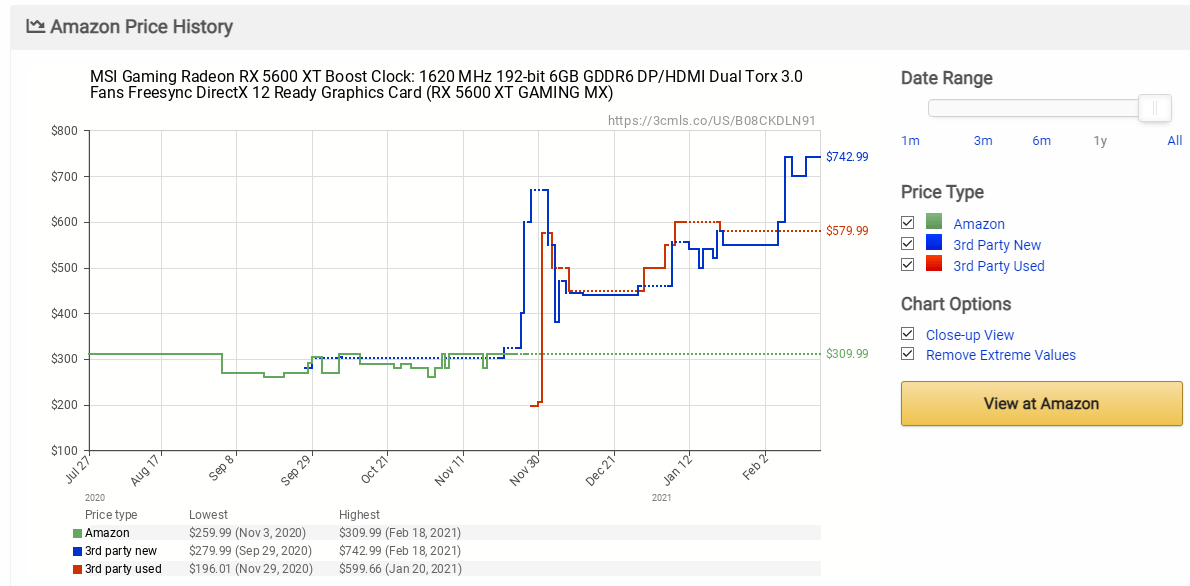Click the View at Amazon button
The height and width of the screenshot is (586, 1190).
pos(1041,403)
